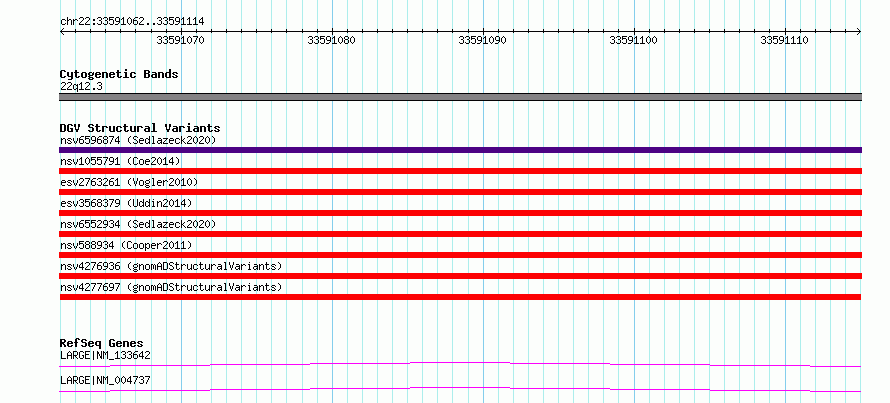Click the red bar under nsv588934
Viewport: 890px width, 403px height.
click(460, 255)
